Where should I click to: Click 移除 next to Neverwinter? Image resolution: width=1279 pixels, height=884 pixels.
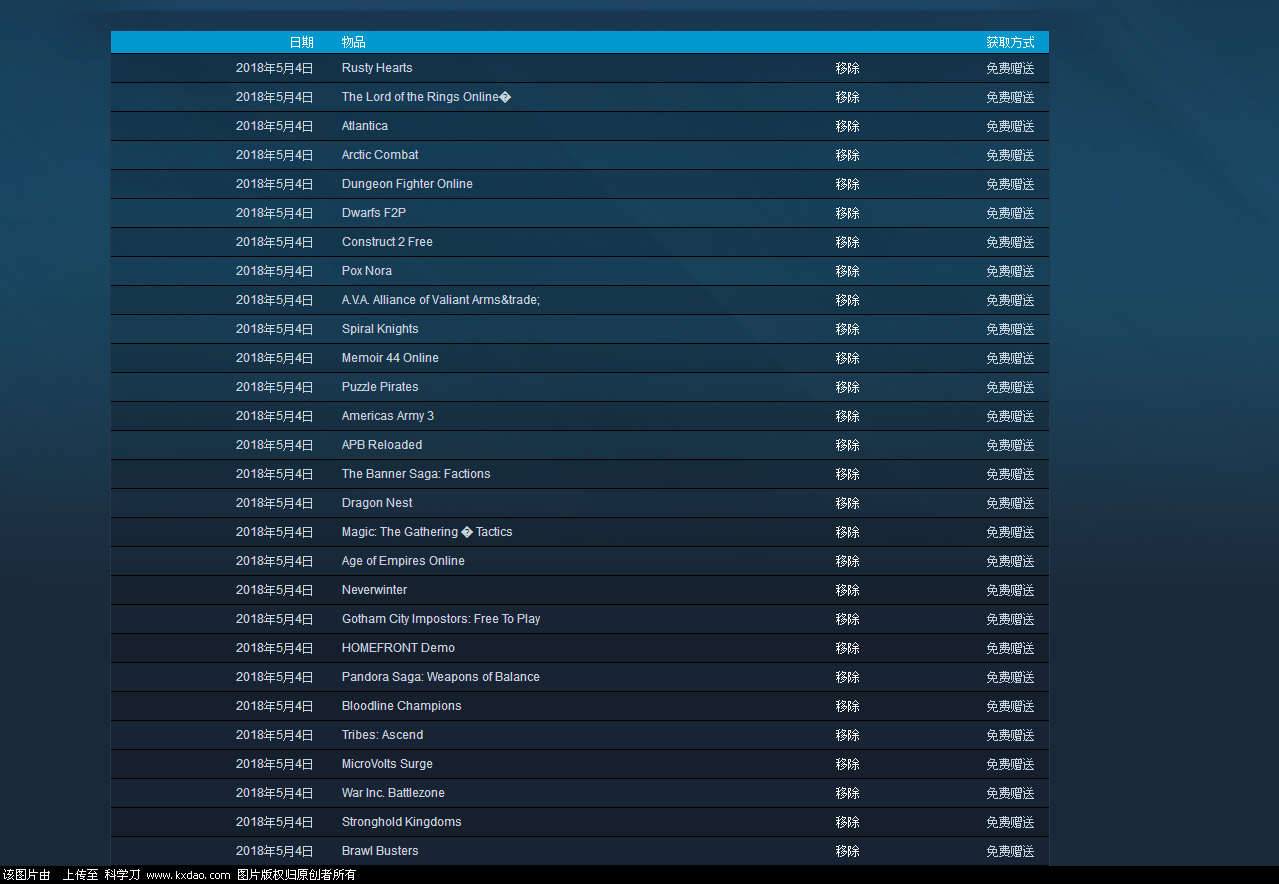click(847, 590)
